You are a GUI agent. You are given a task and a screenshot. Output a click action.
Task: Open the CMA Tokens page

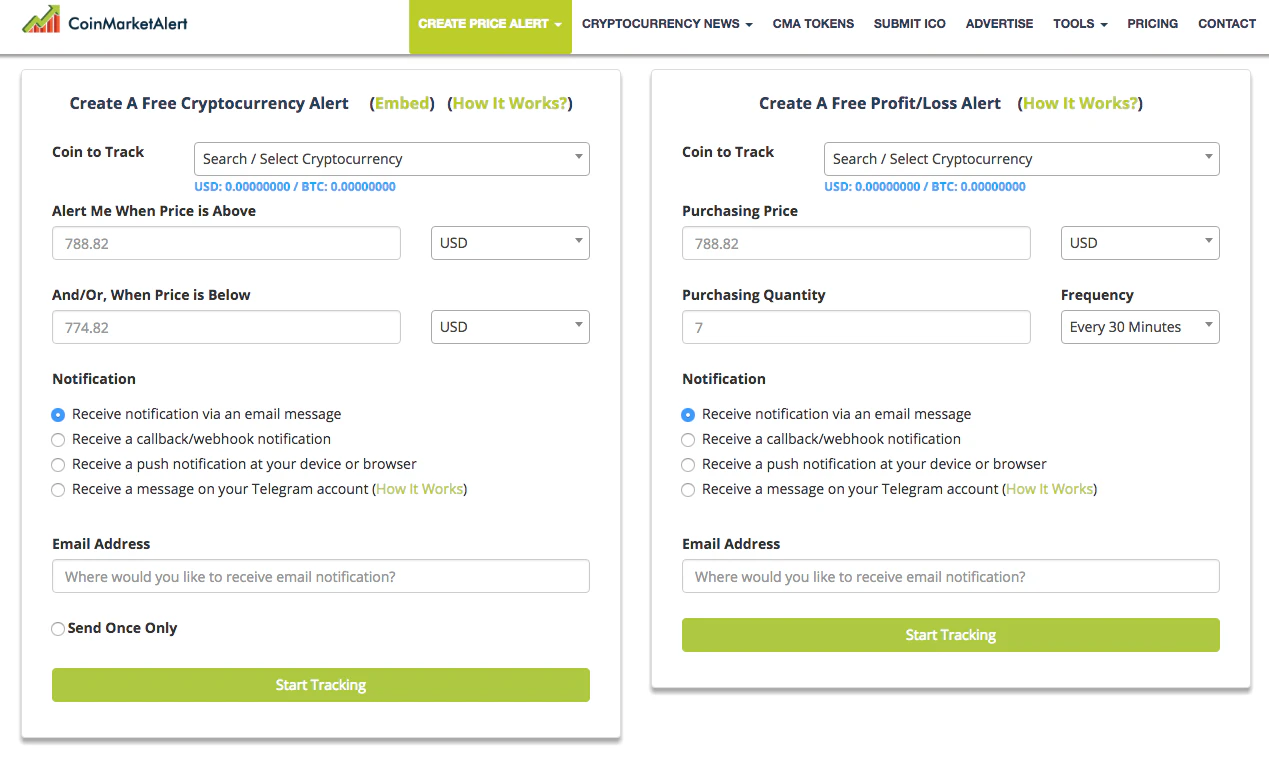click(813, 24)
